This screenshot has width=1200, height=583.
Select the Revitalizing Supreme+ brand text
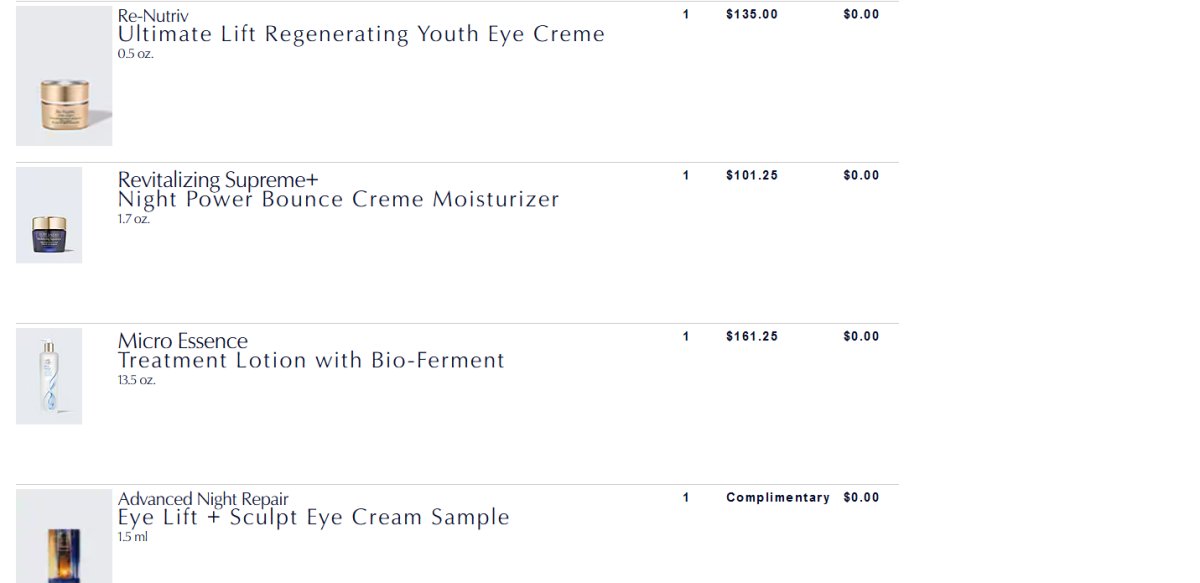coord(218,180)
